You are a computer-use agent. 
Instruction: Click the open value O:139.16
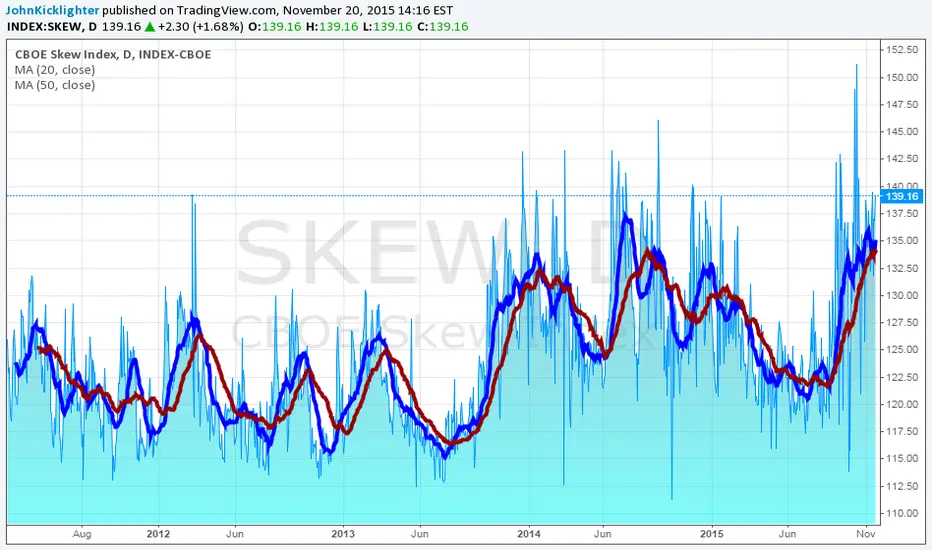pyautogui.click(x=275, y=27)
